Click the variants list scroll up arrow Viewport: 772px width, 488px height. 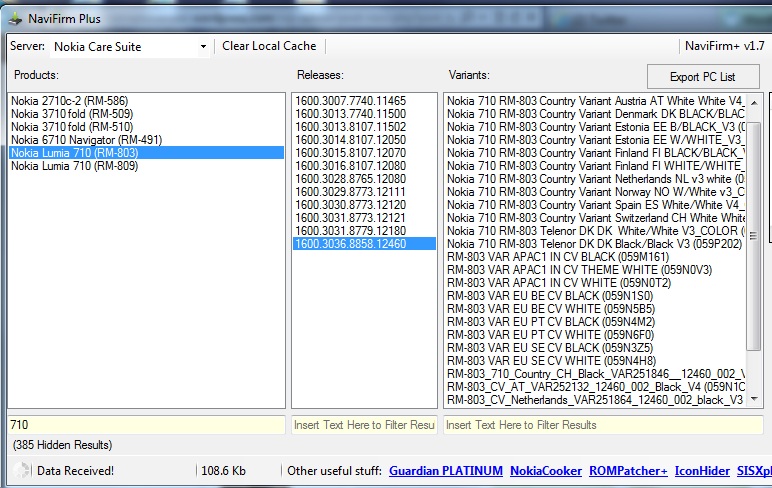(x=754, y=102)
